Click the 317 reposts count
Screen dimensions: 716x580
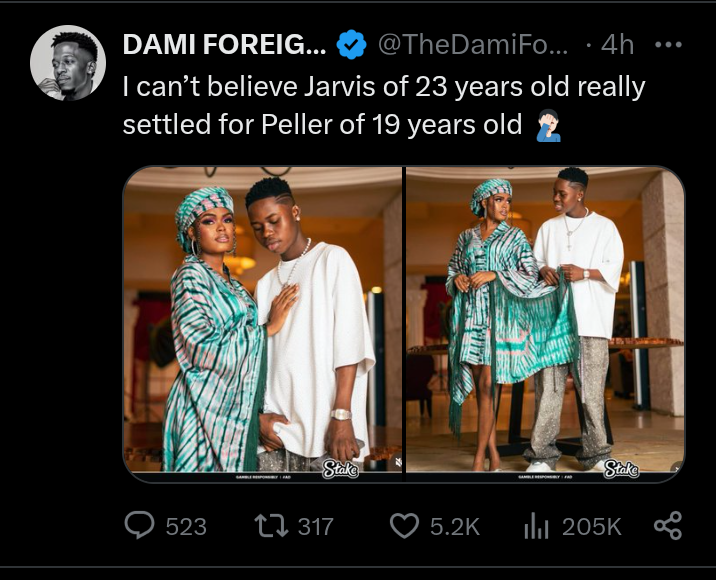coord(316,525)
